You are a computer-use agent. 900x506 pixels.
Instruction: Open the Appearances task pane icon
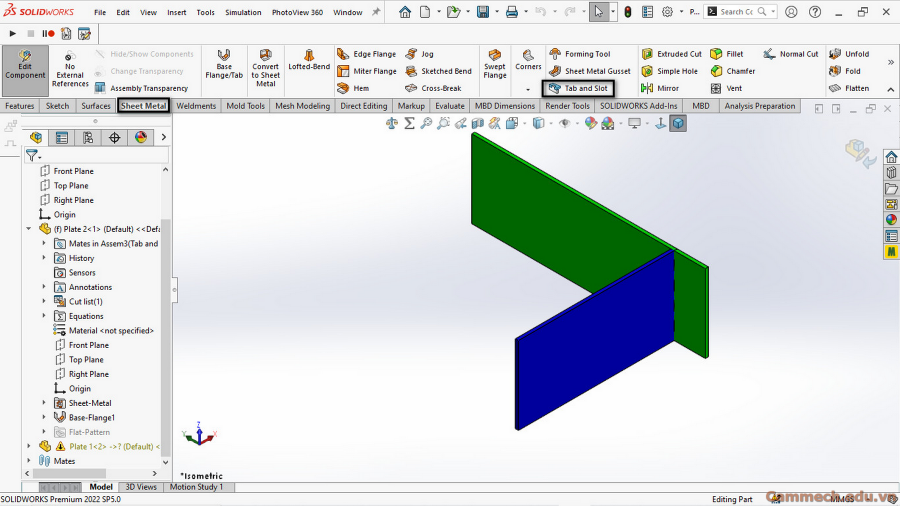[x=891, y=219]
